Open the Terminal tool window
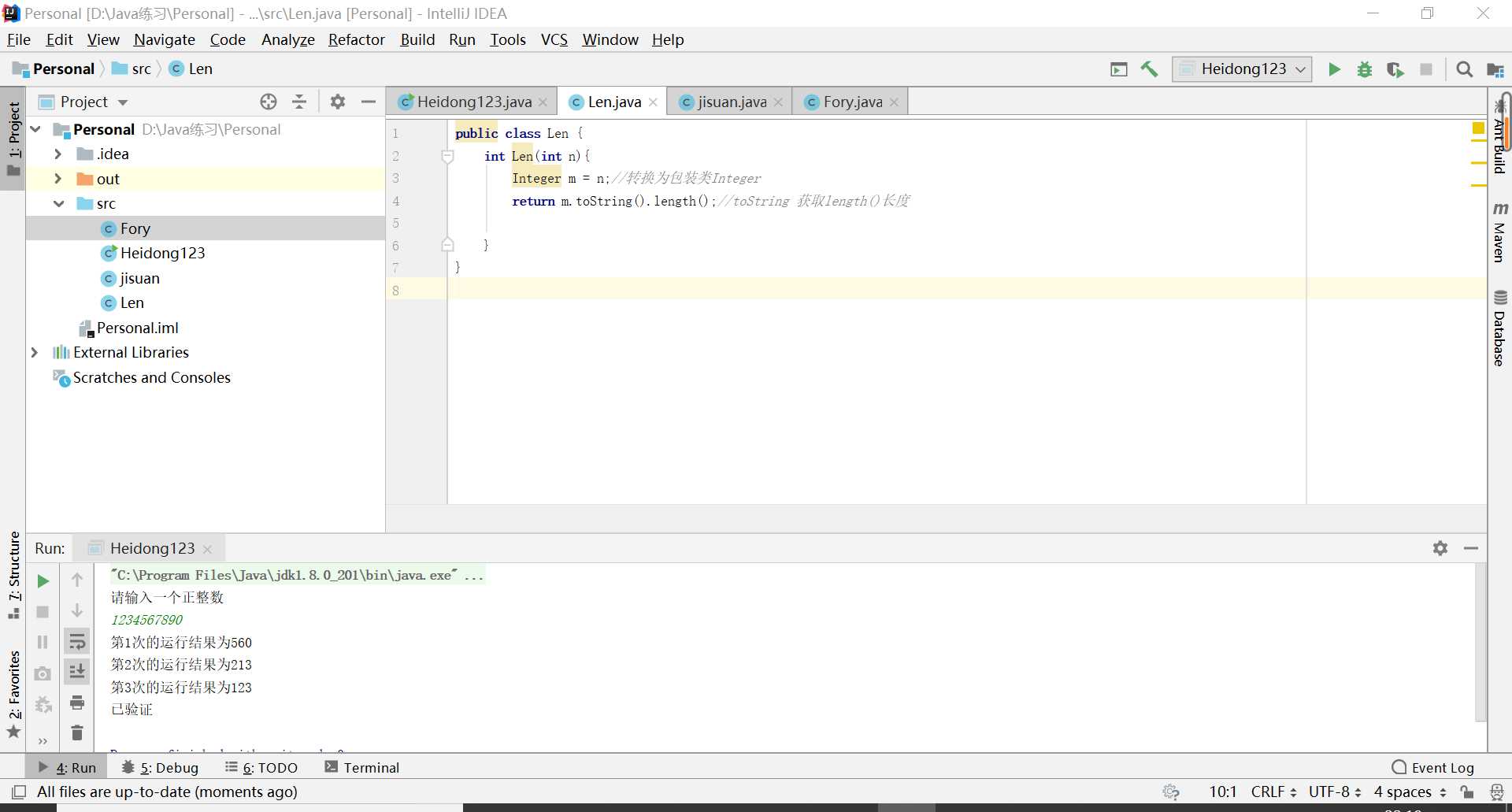This screenshot has width=1512, height=812. [x=362, y=768]
